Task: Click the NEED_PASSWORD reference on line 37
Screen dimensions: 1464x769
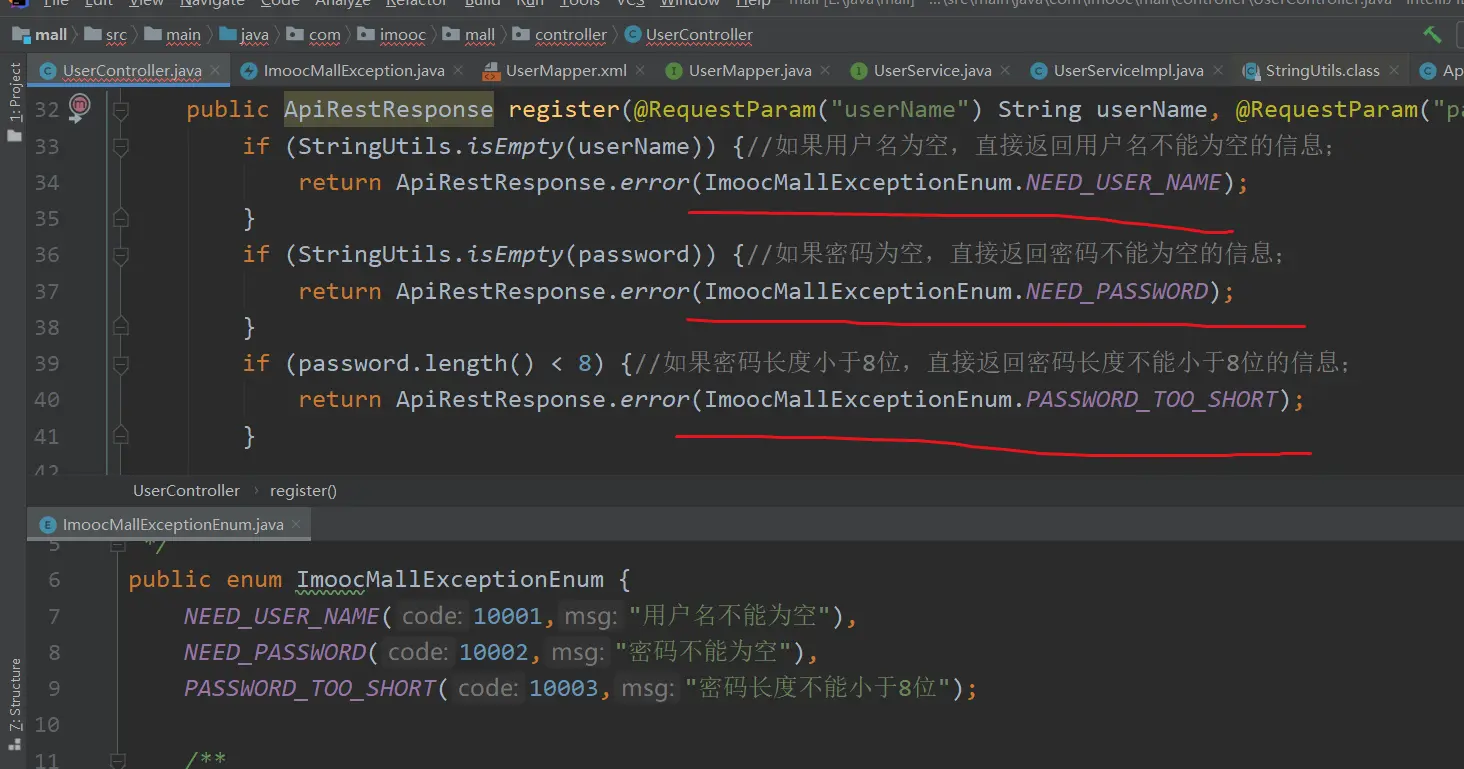Action: [x=1117, y=291]
